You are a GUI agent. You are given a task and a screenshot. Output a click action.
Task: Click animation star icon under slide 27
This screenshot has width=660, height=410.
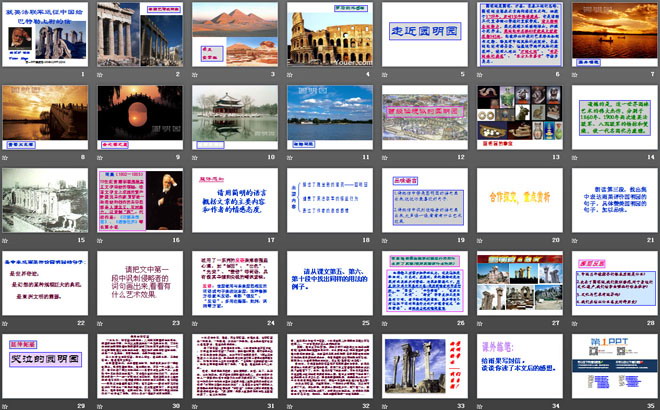pos(480,323)
